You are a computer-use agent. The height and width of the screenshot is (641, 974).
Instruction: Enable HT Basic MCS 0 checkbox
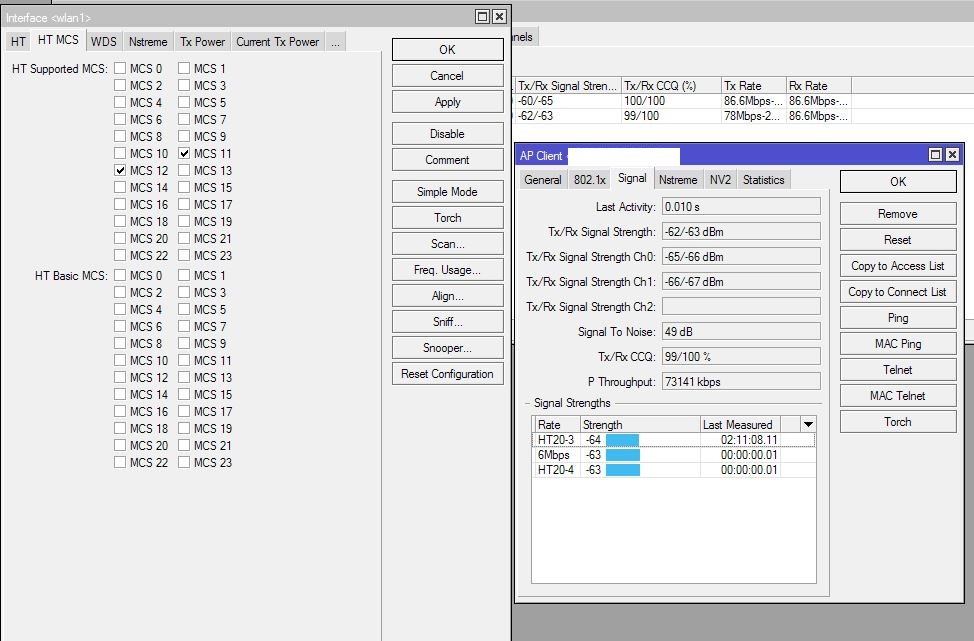120,275
